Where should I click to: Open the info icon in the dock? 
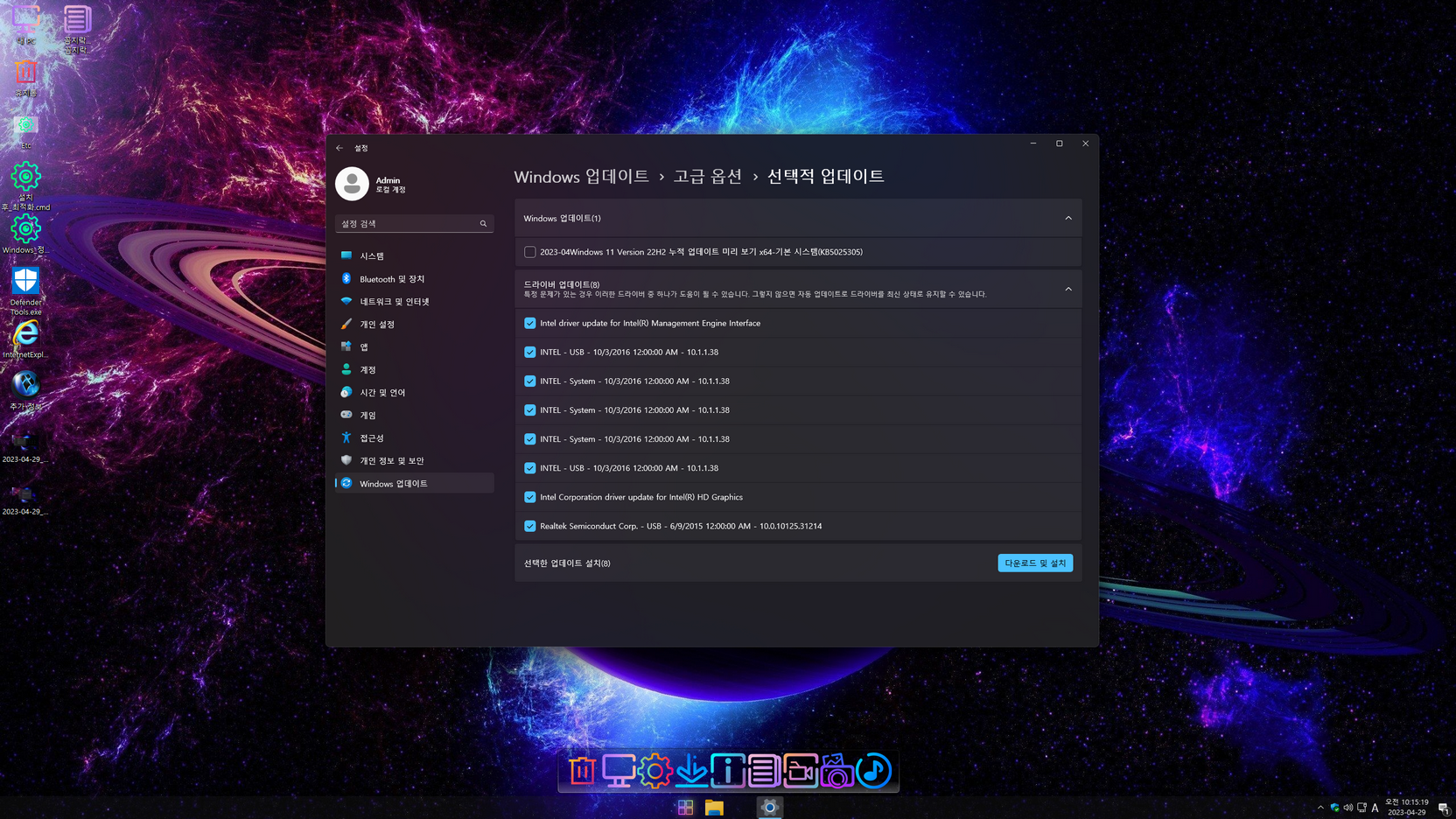728,771
